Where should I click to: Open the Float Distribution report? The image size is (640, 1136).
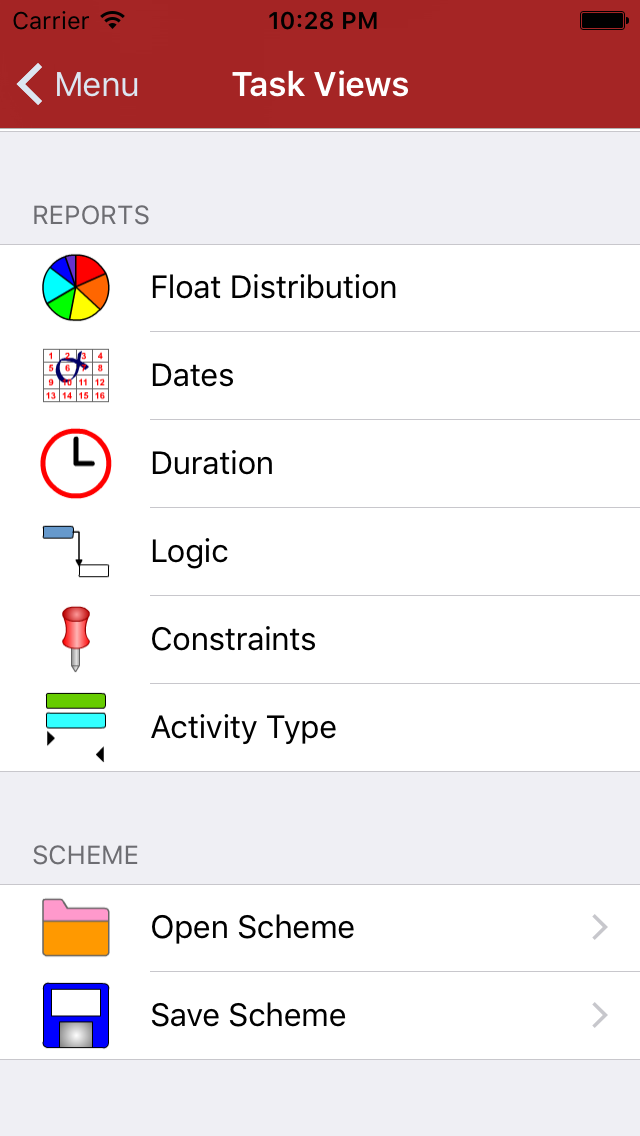point(274,288)
